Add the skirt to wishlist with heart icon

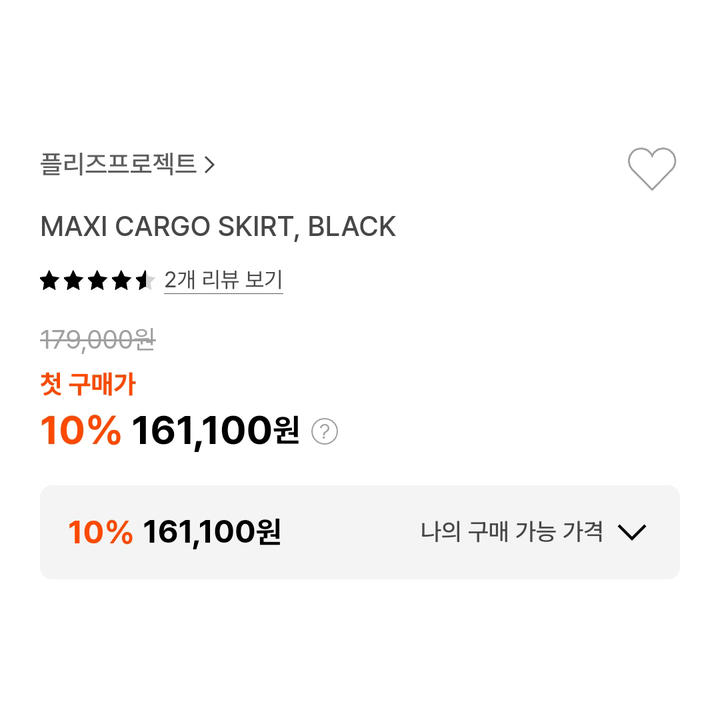pyautogui.click(x=652, y=168)
